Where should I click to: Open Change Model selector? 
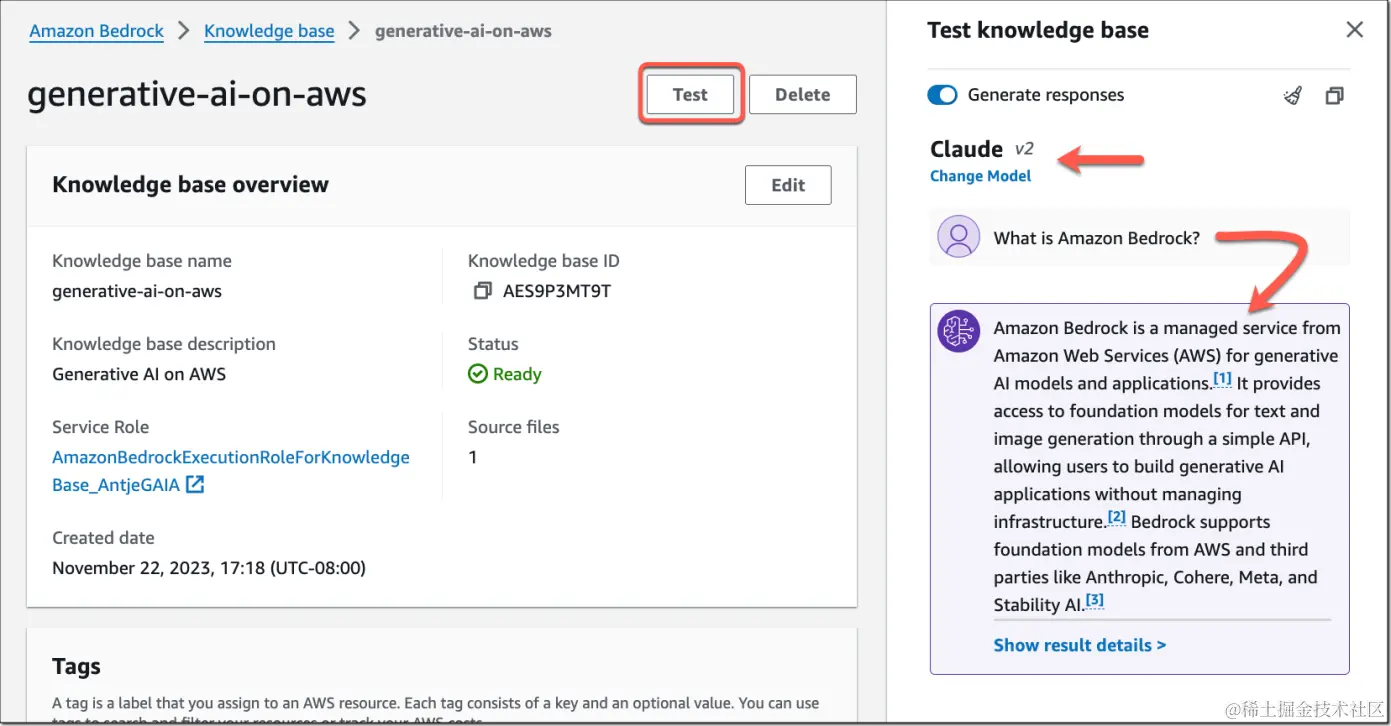pyautogui.click(x=980, y=176)
